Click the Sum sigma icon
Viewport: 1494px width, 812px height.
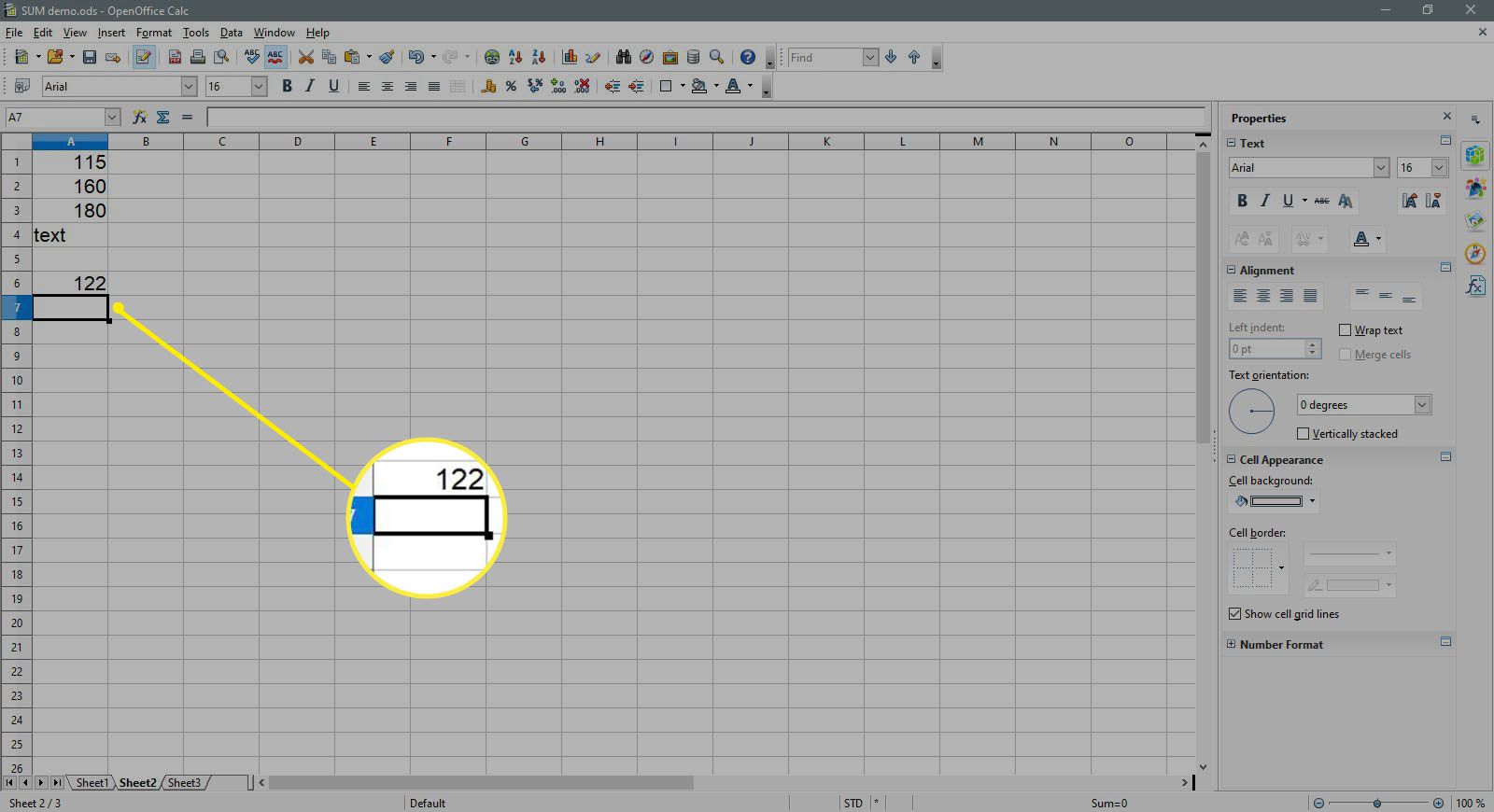pos(163,117)
